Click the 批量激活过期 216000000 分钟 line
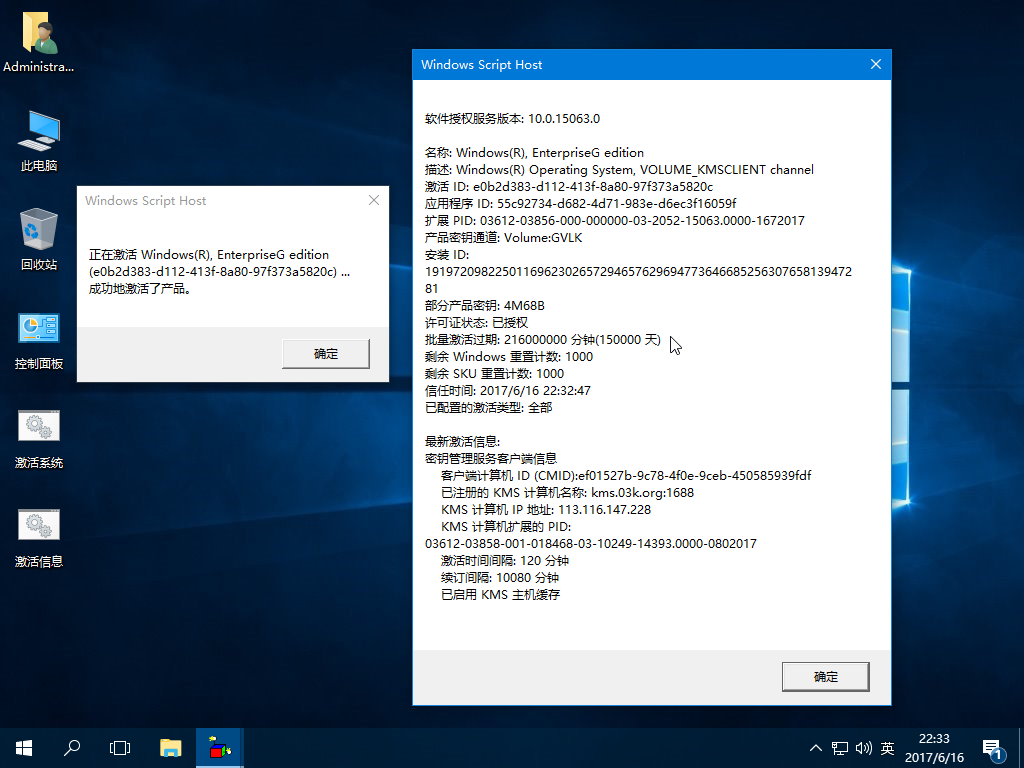 pyautogui.click(x=543, y=340)
